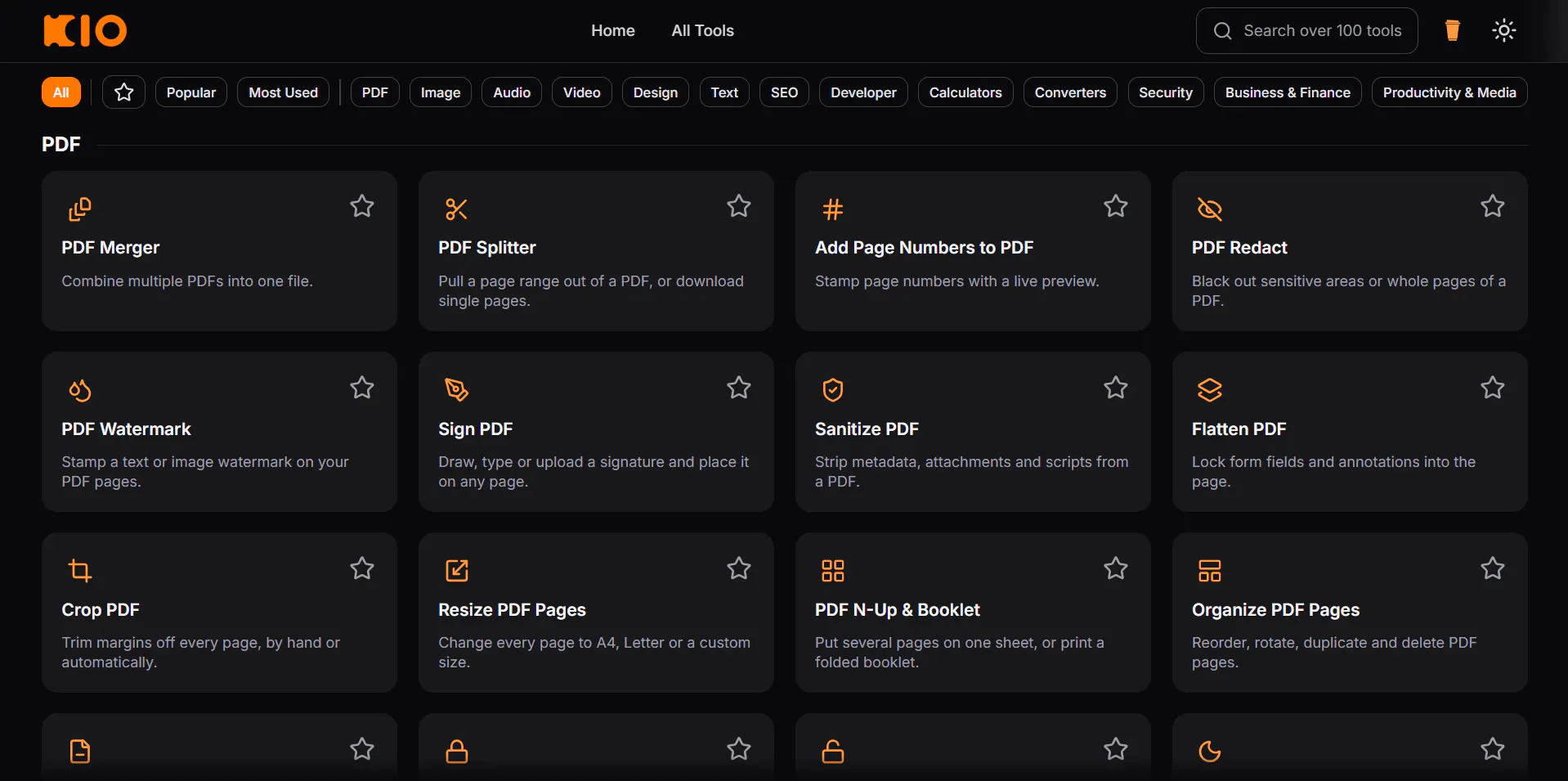Filter by Security category
The image size is (1568, 781).
tap(1166, 92)
